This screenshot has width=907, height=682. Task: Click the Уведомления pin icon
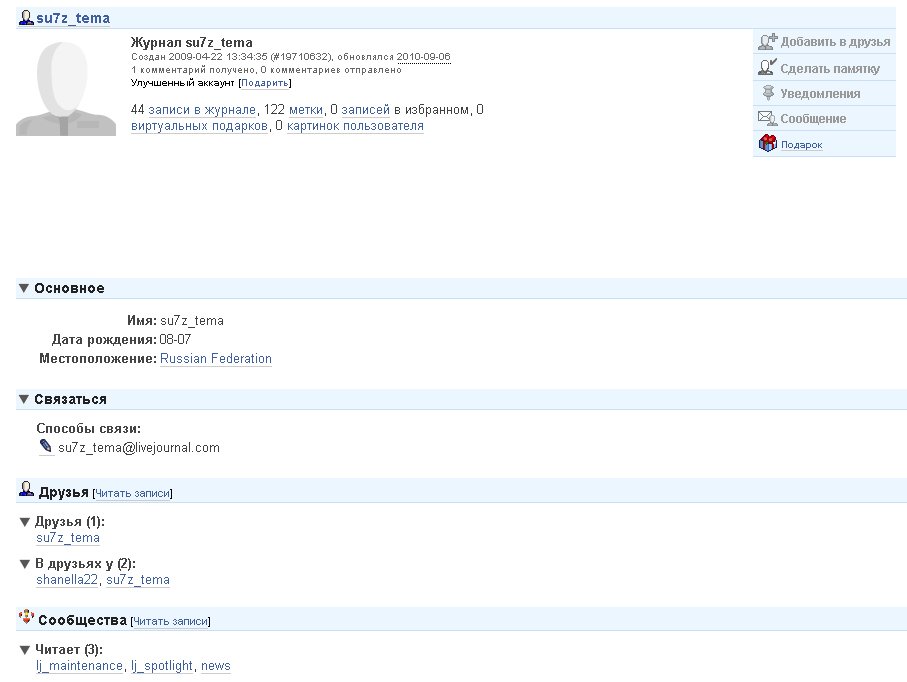[x=767, y=93]
